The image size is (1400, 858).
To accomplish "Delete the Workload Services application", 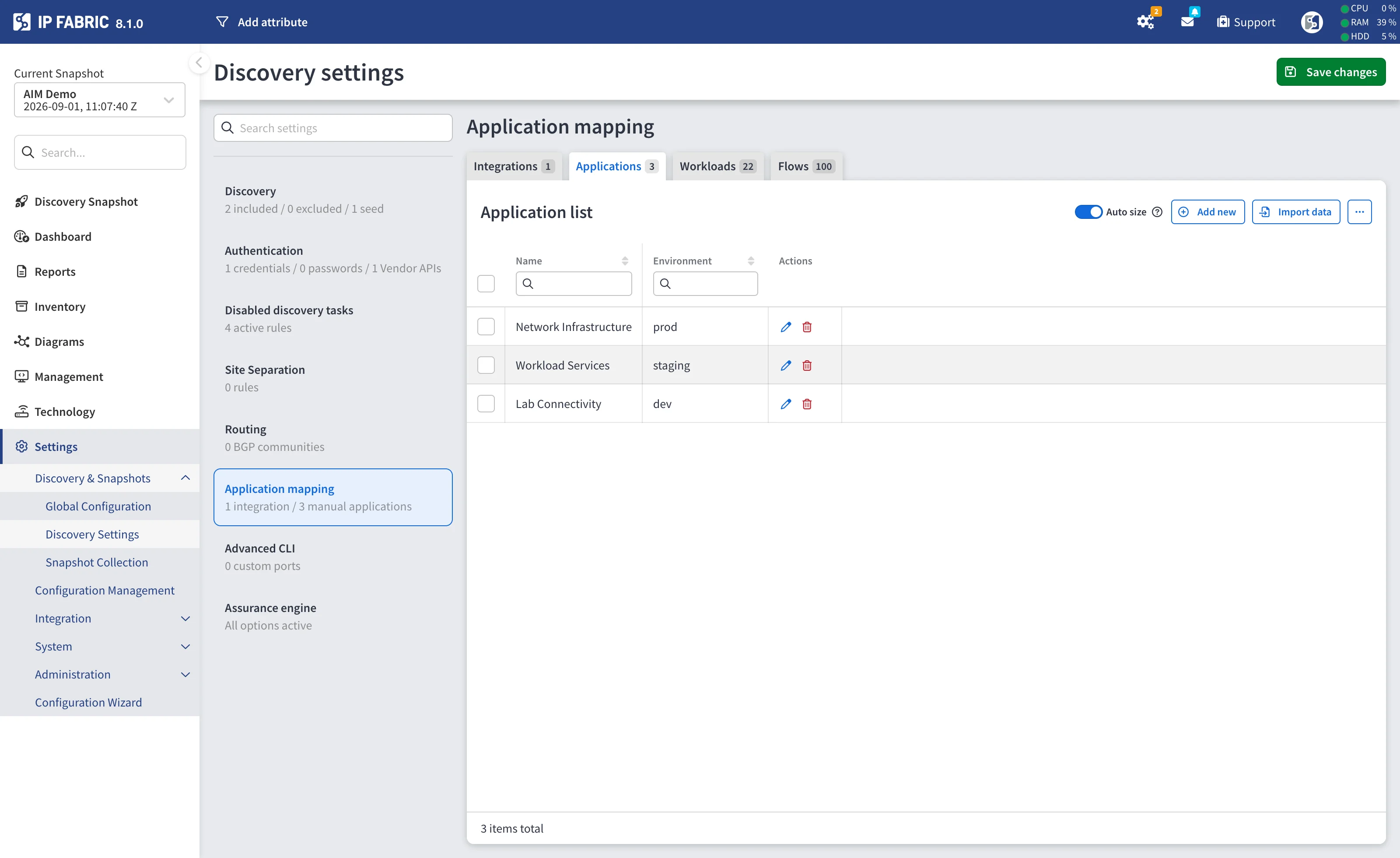I will coord(807,366).
